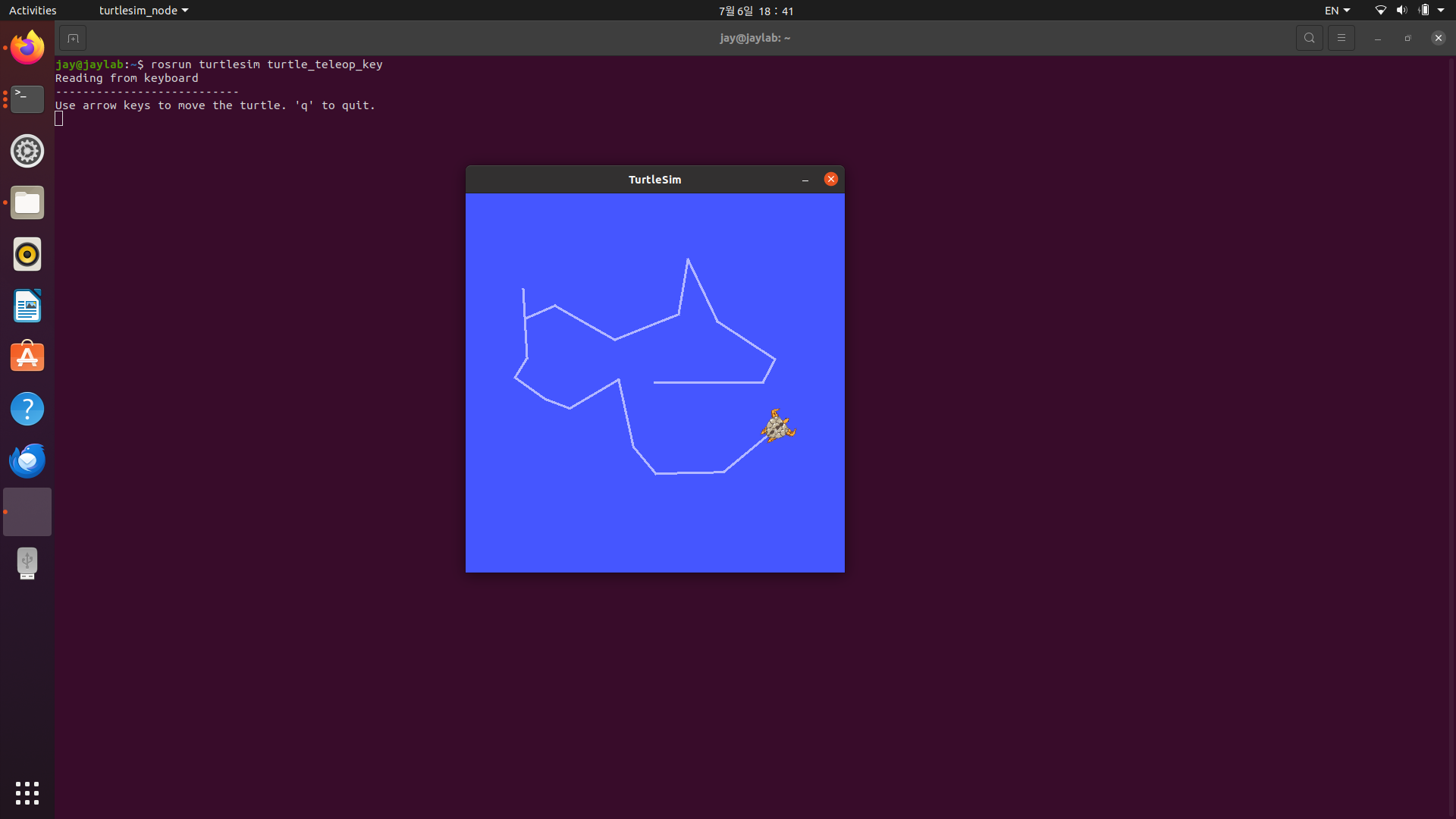The height and width of the screenshot is (819, 1456).
Task: Open terminal hamburger menu
Action: click(x=1341, y=38)
